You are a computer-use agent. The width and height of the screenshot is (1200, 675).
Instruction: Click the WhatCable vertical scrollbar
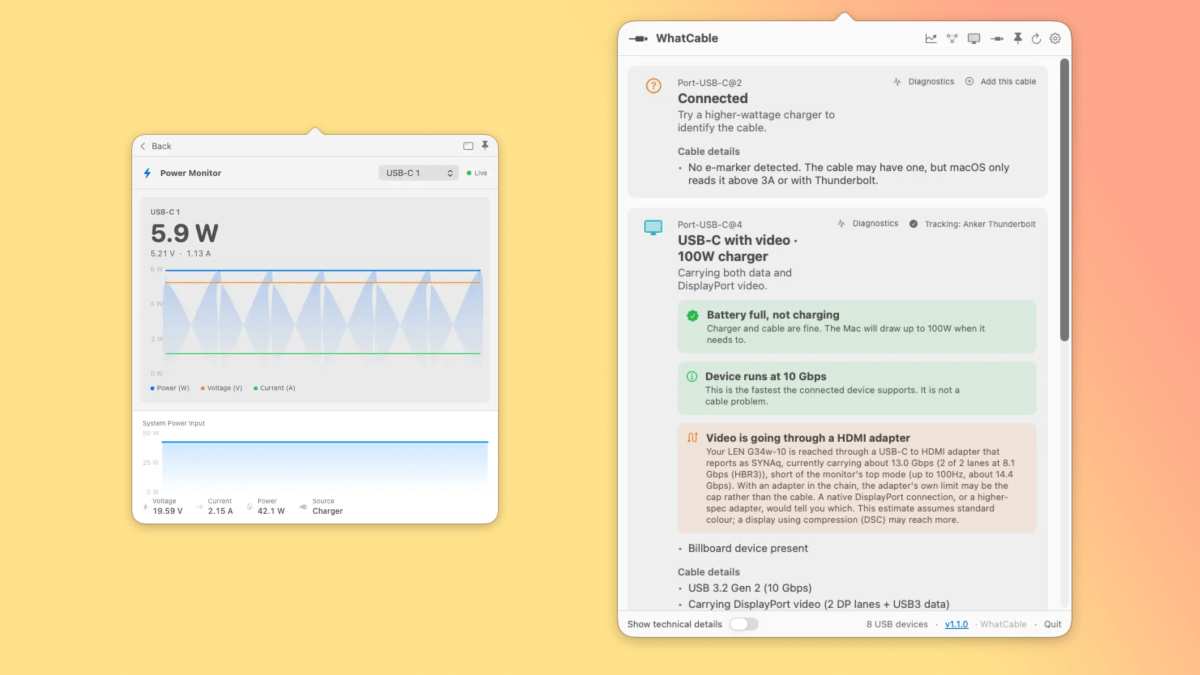pyautogui.click(x=1064, y=200)
